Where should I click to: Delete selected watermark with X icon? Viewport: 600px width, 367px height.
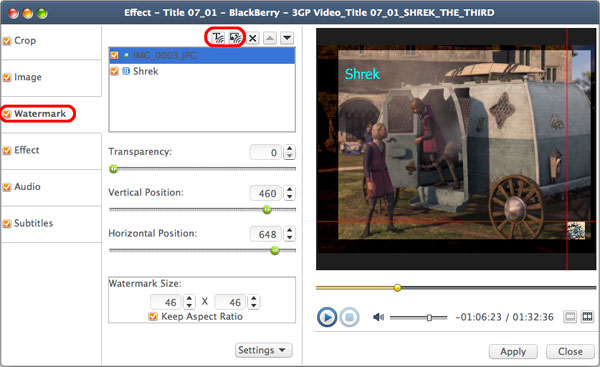253,38
